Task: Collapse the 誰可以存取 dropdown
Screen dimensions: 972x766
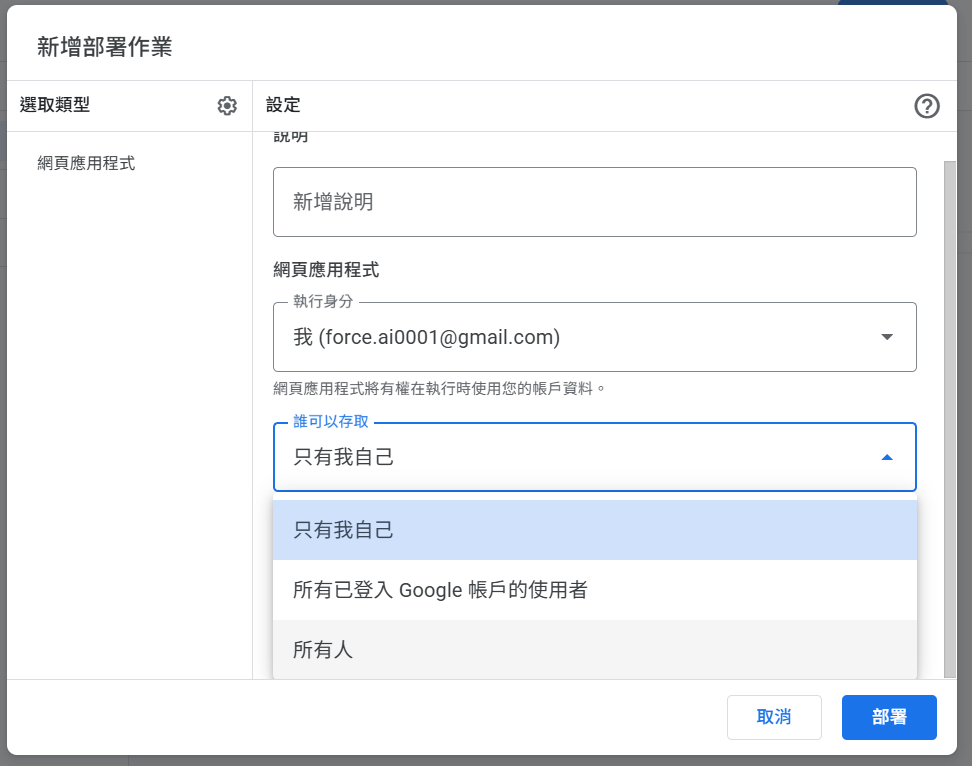Action: [x=594, y=457]
